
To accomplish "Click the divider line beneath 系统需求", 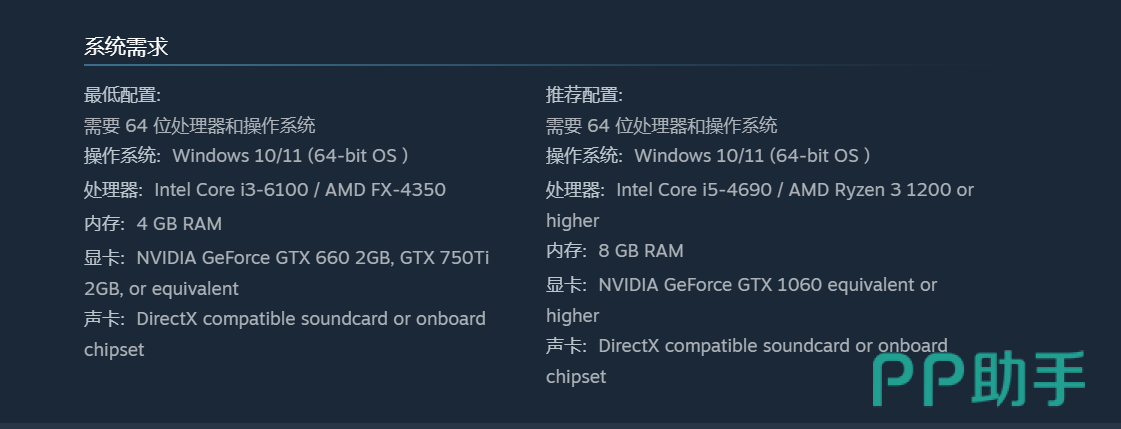I will pyautogui.click(x=500, y=65).
